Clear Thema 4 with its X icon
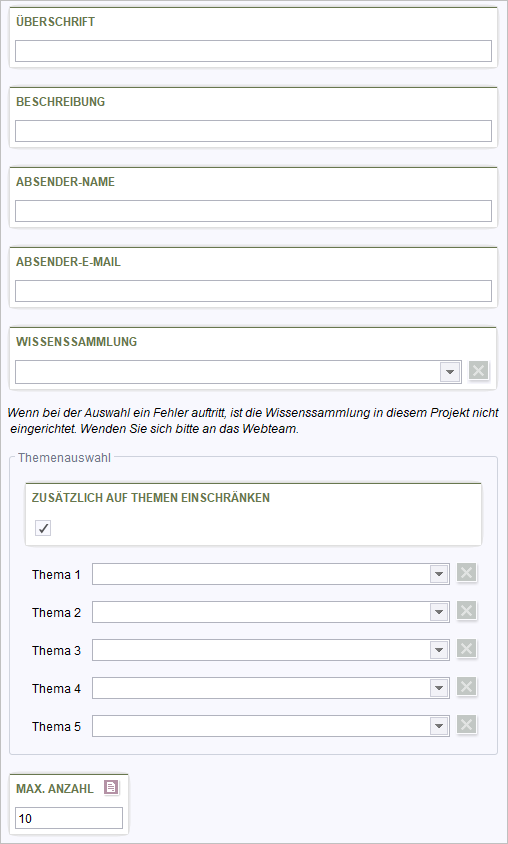This screenshot has width=508, height=844. point(467,687)
